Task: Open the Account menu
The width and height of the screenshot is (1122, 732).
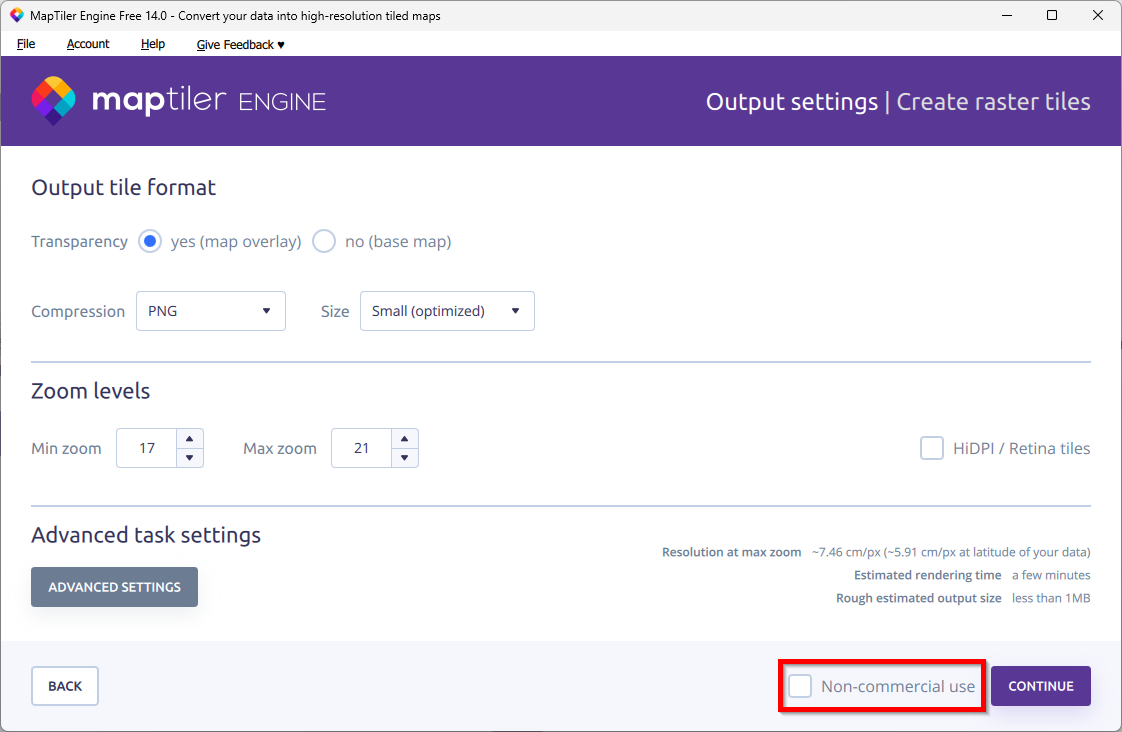Action: click(88, 44)
